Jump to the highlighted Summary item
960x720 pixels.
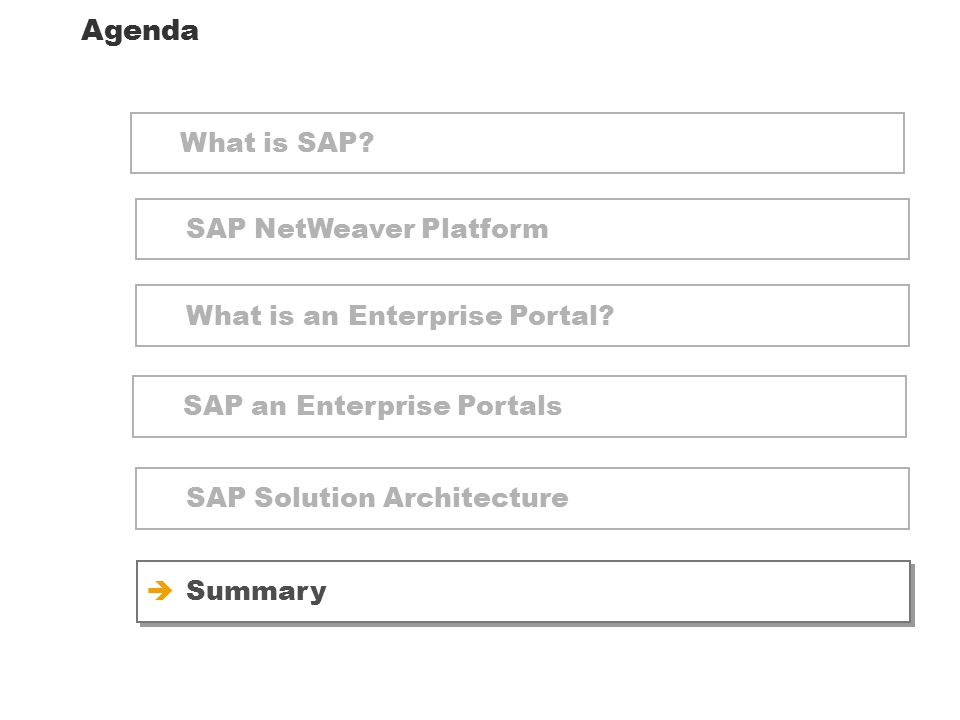[523, 591]
